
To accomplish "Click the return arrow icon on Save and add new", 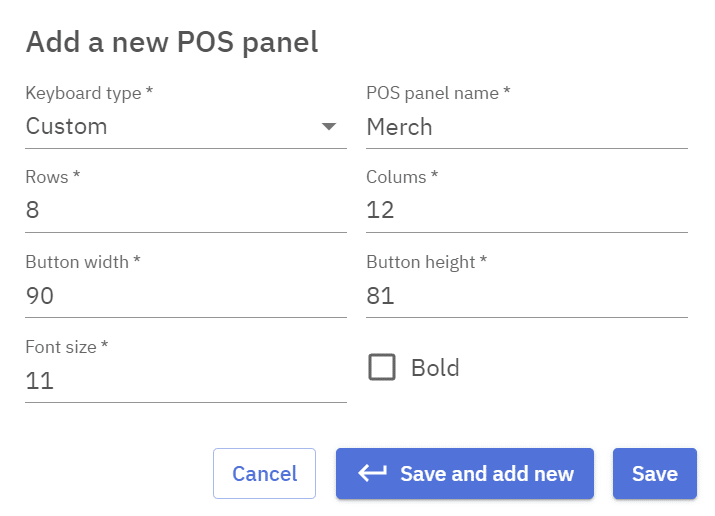I will pyautogui.click(x=372, y=473).
